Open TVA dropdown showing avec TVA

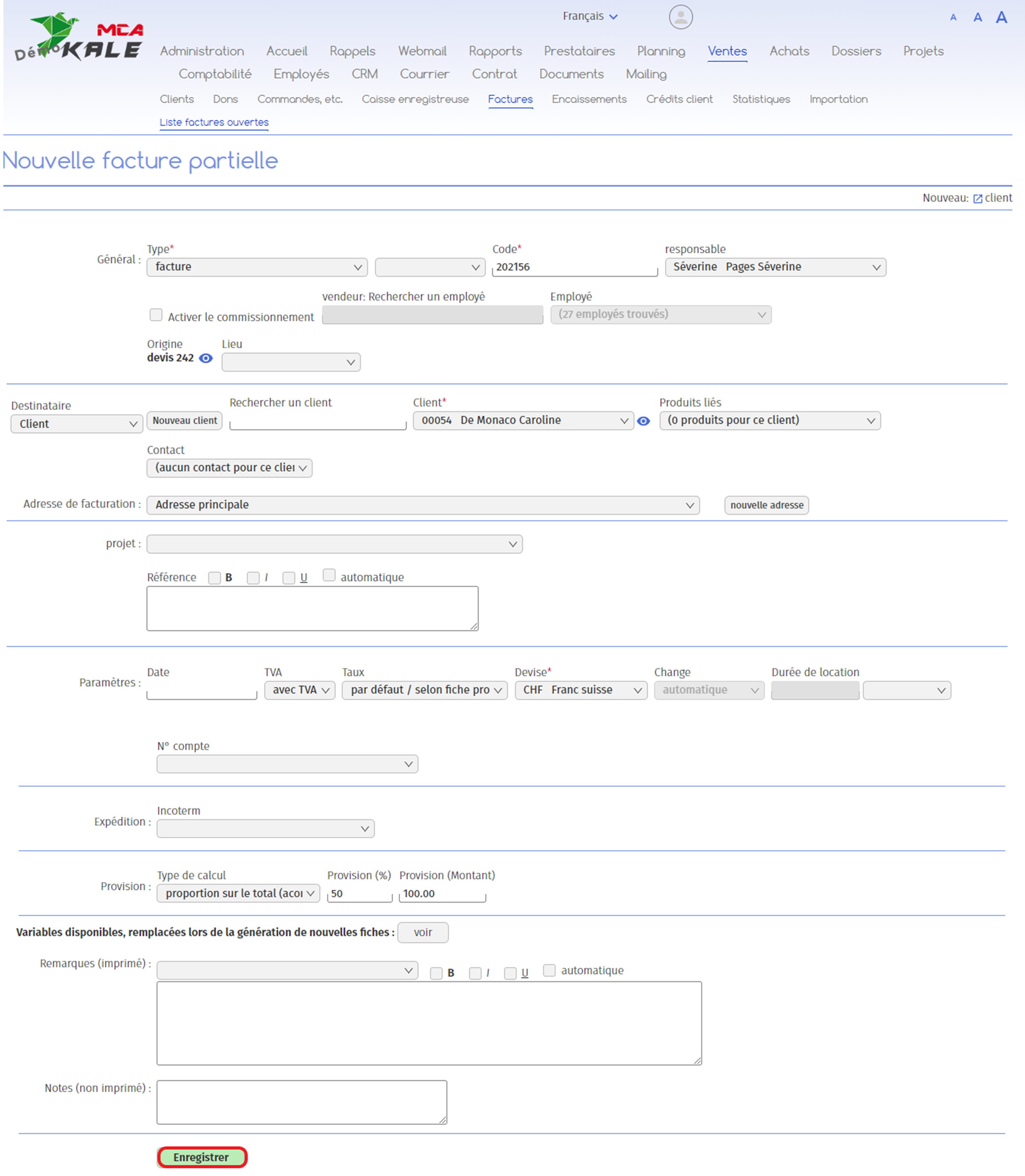[x=300, y=691]
